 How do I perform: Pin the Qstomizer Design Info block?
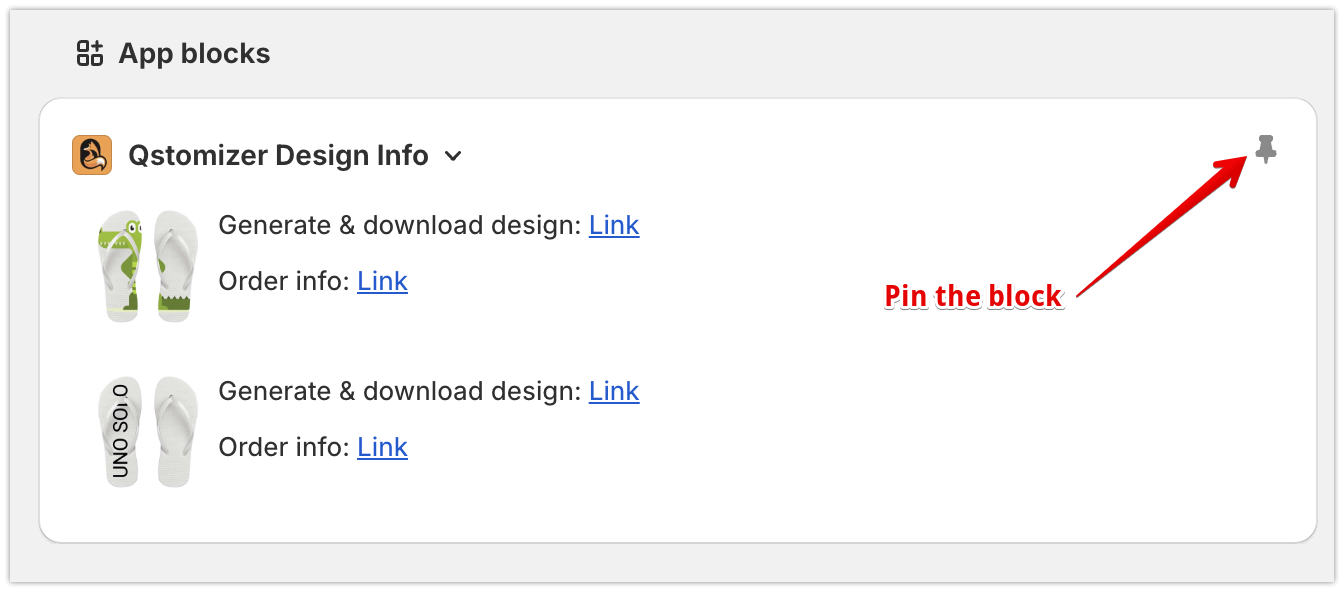tap(1266, 149)
